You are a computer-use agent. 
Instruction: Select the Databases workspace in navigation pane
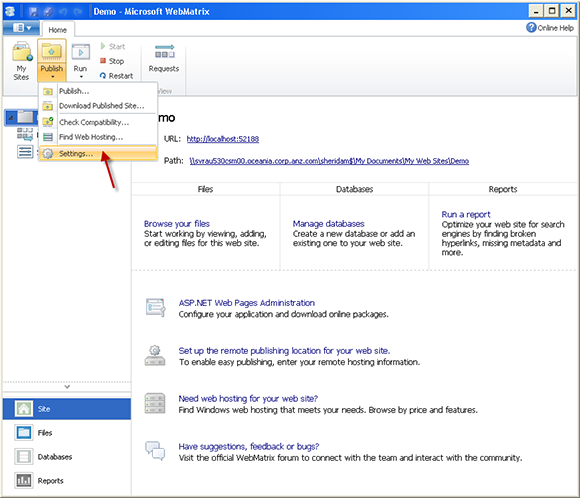tap(67, 457)
